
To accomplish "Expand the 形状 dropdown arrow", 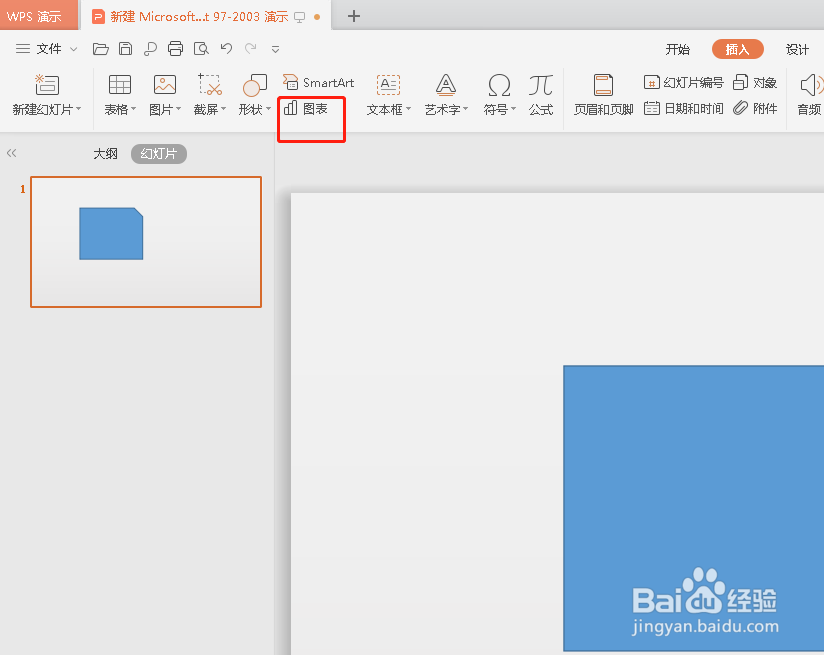I will click(x=269, y=109).
